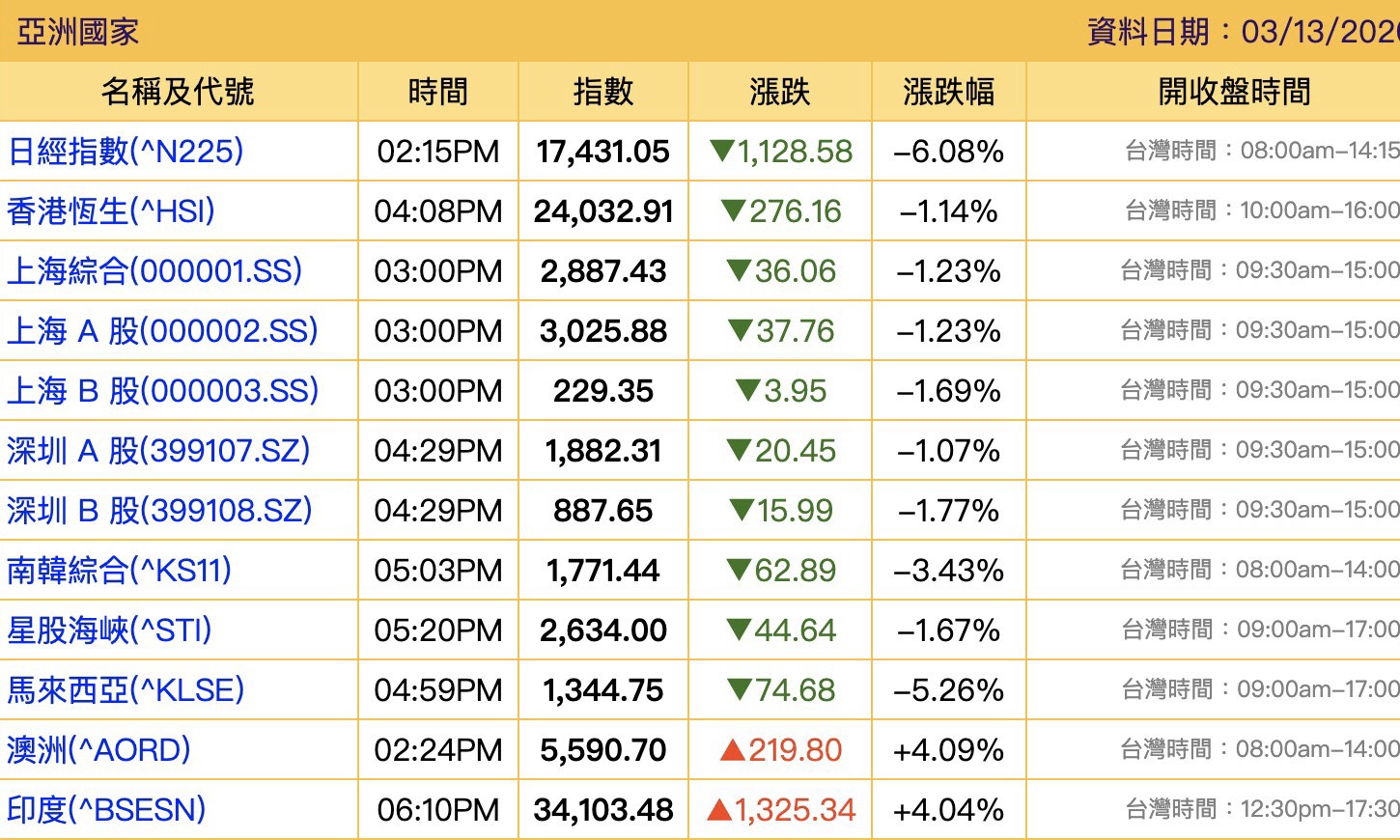Open 上海 A 股(000002.SS) details

[162, 331]
